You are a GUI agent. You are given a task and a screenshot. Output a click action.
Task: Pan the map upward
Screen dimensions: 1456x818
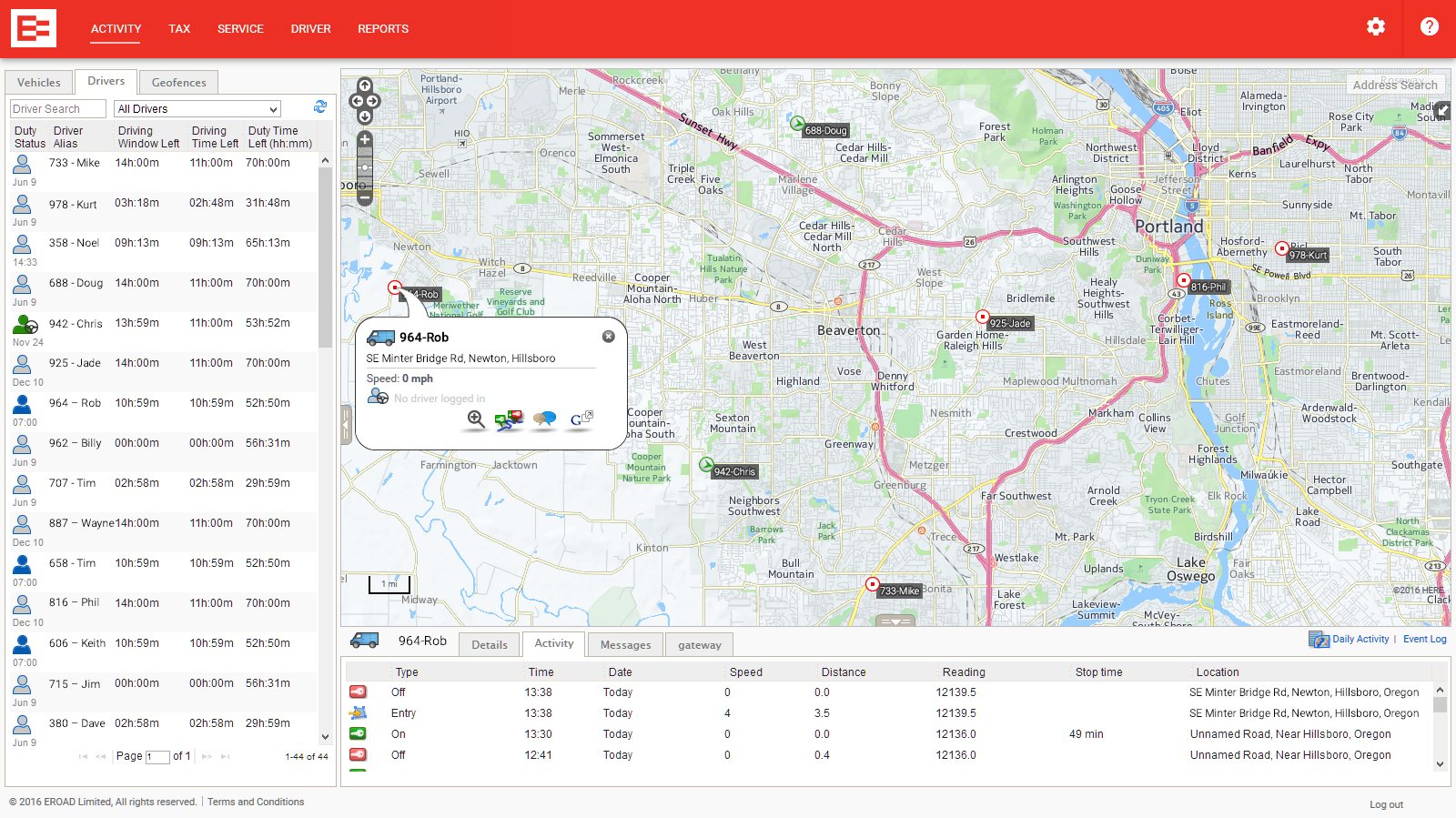[365, 86]
